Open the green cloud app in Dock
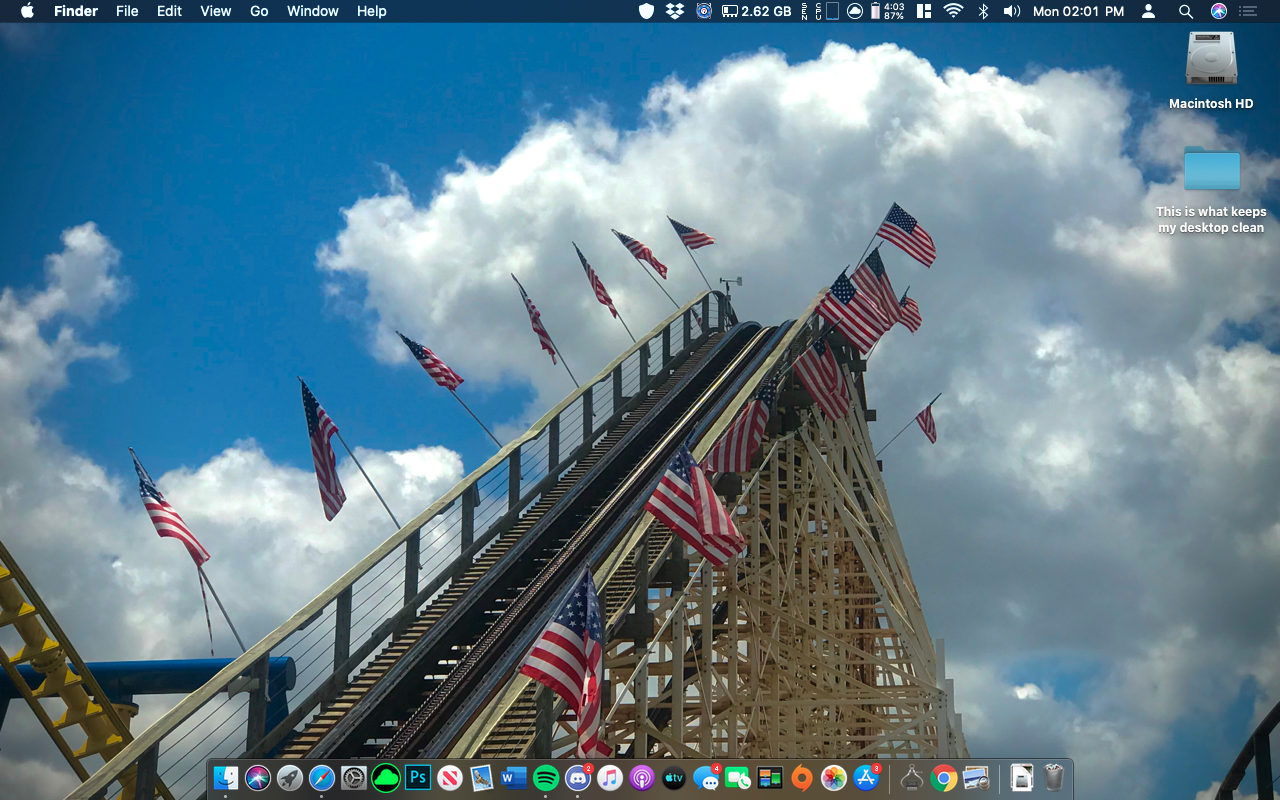This screenshot has width=1280, height=800. click(386, 777)
